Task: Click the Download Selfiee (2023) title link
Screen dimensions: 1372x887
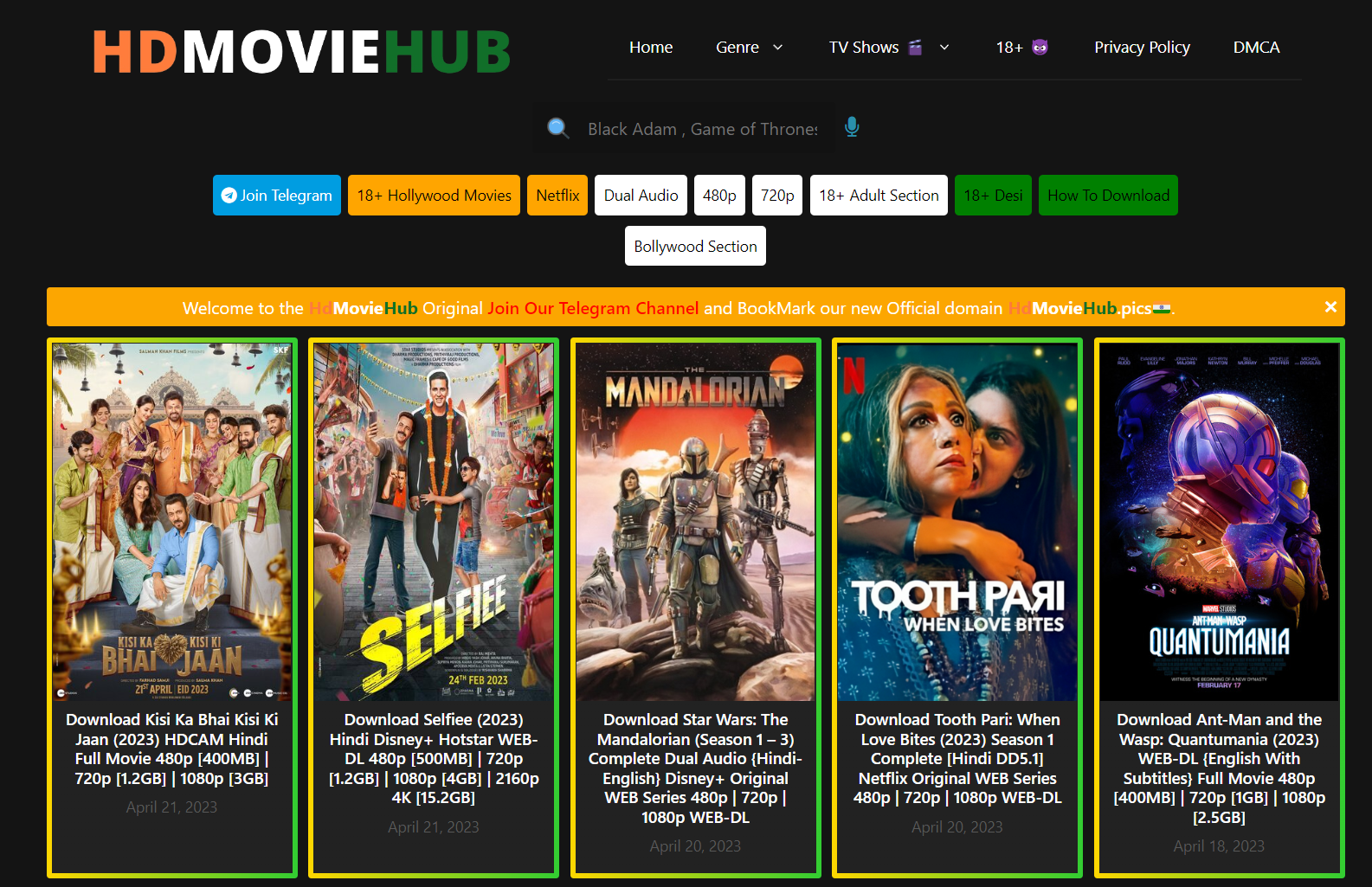Action: pyautogui.click(x=434, y=758)
